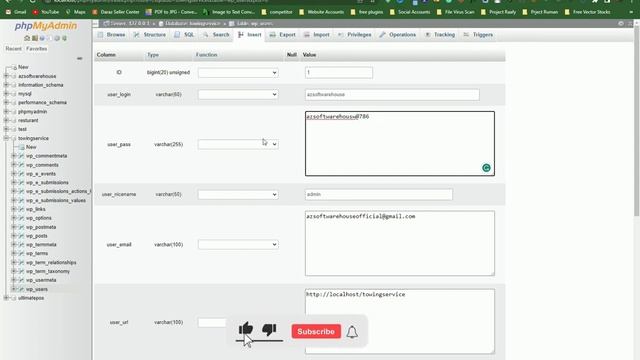Expand the information_schema database node
The width and height of the screenshot is (640, 360).
6,85
